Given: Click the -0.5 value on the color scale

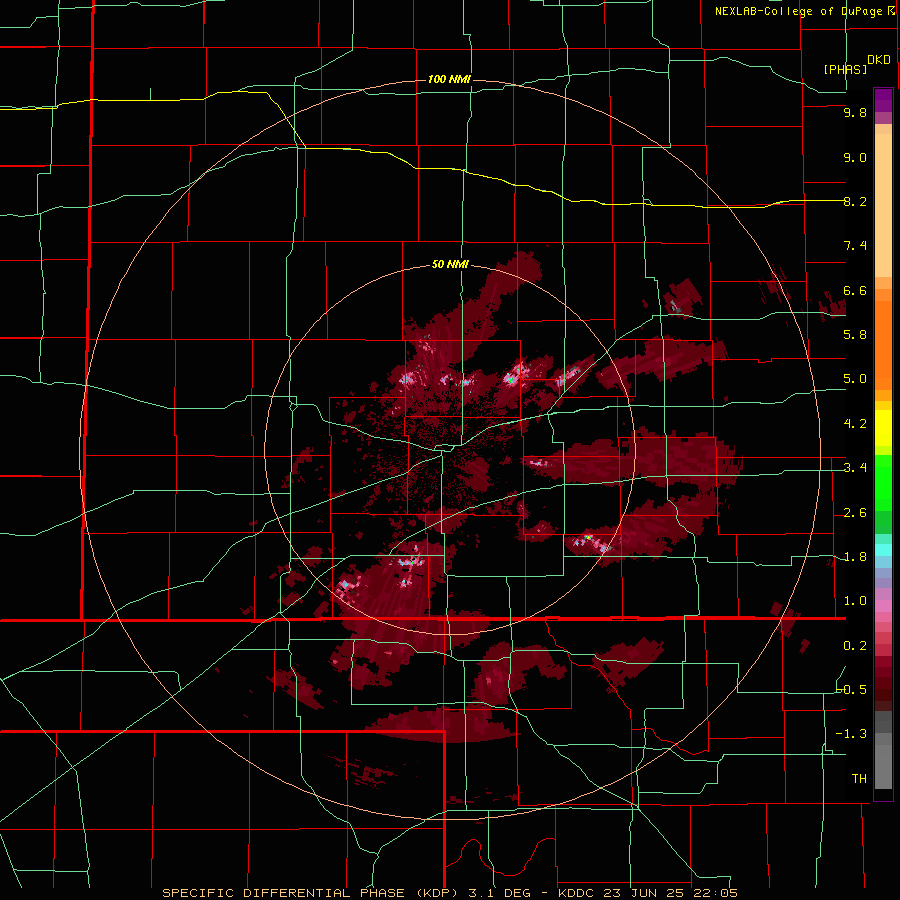Looking at the screenshot, I should tap(852, 689).
